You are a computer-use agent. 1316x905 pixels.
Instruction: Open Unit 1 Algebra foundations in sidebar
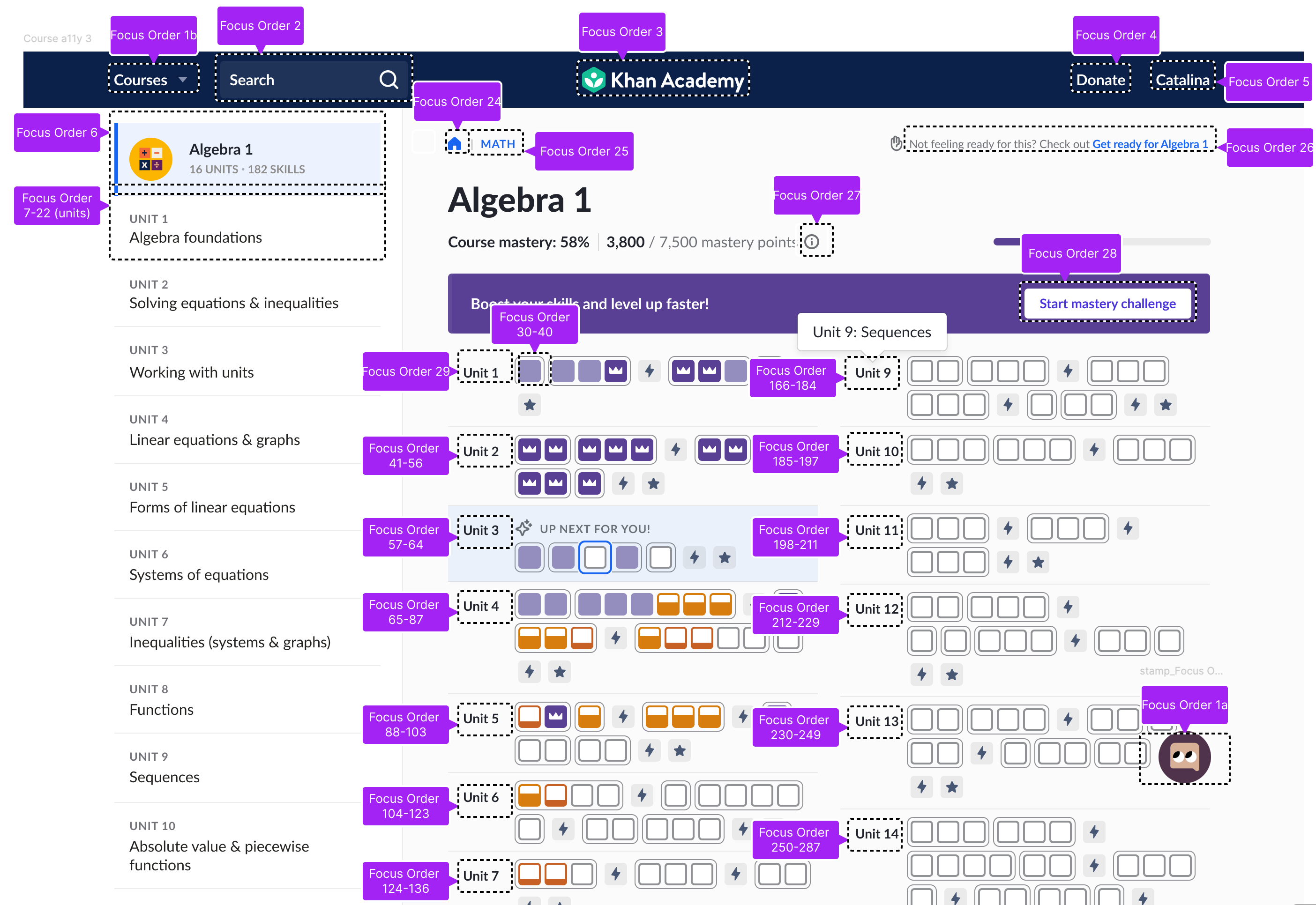pyautogui.click(x=248, y=228)
